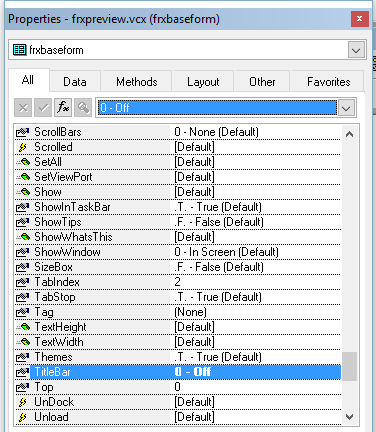
Task: Click the cancel (X) button beside the value box
Action: (23, 108)
